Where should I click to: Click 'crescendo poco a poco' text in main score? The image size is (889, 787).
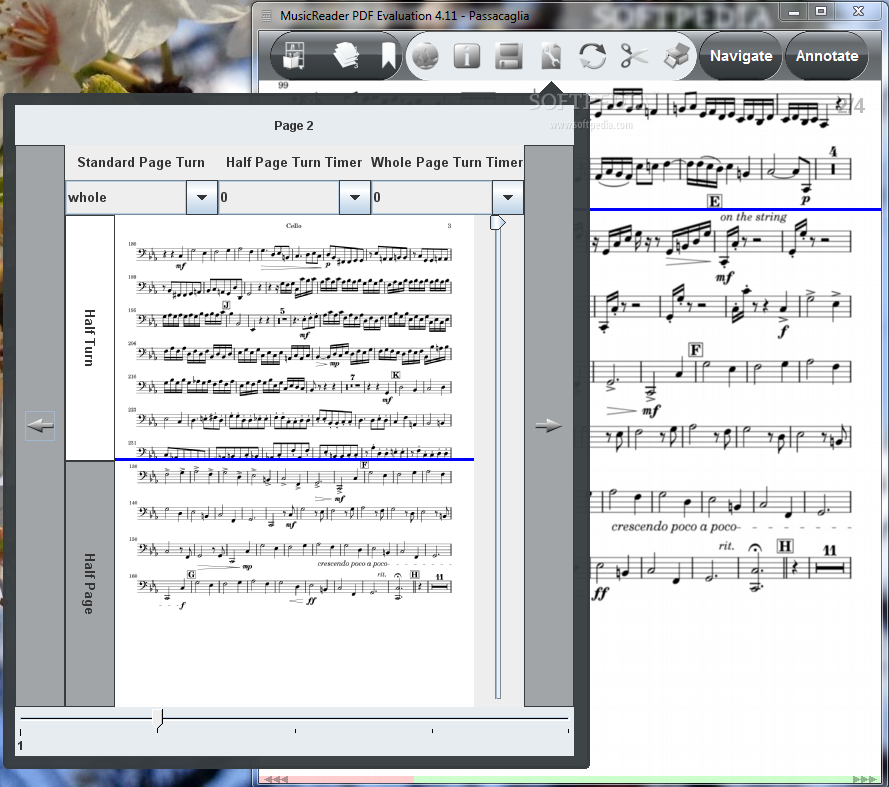tap(675, 527)
